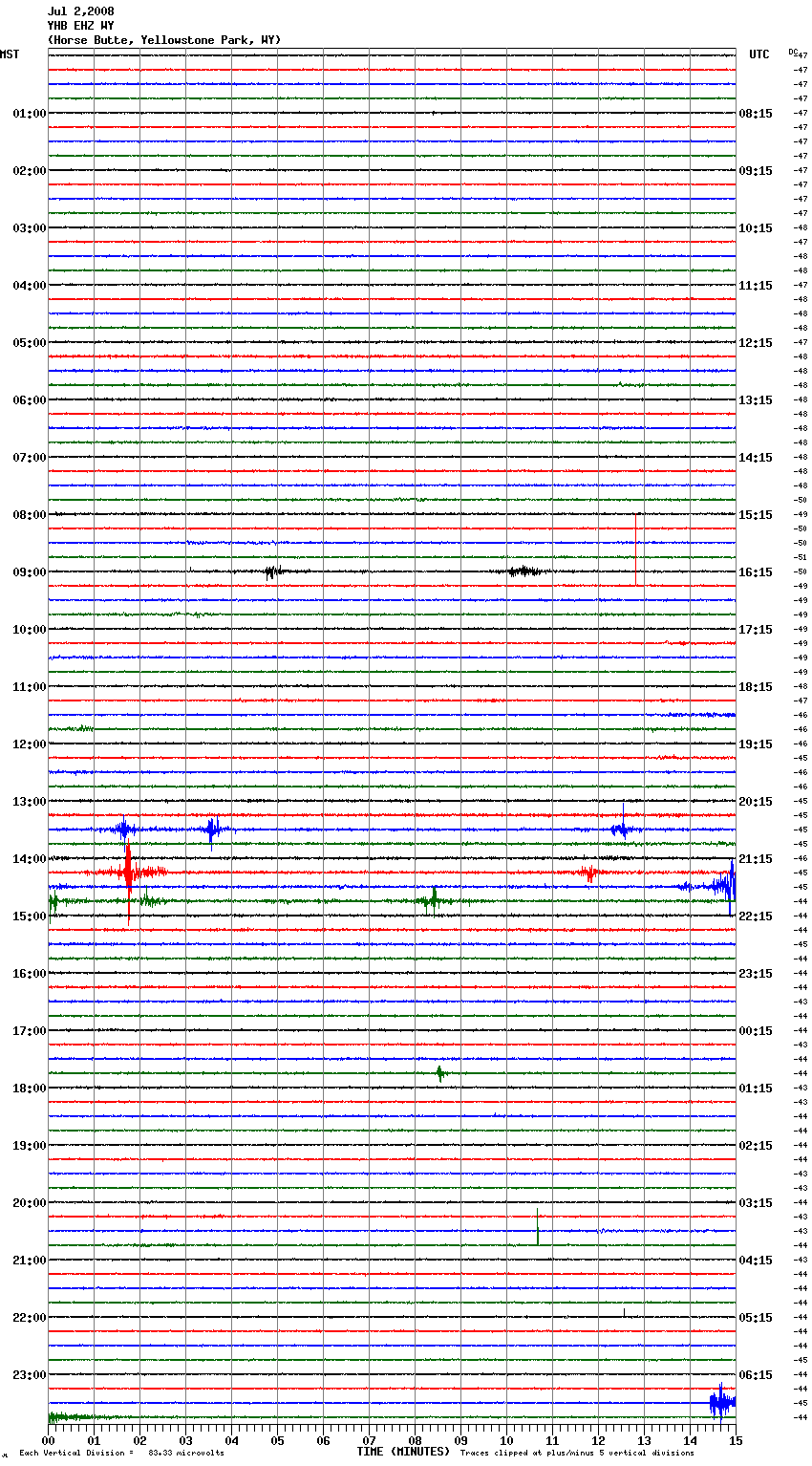
Task: Select the 18:00 MST row label
Action: [x=30, y=1089]
